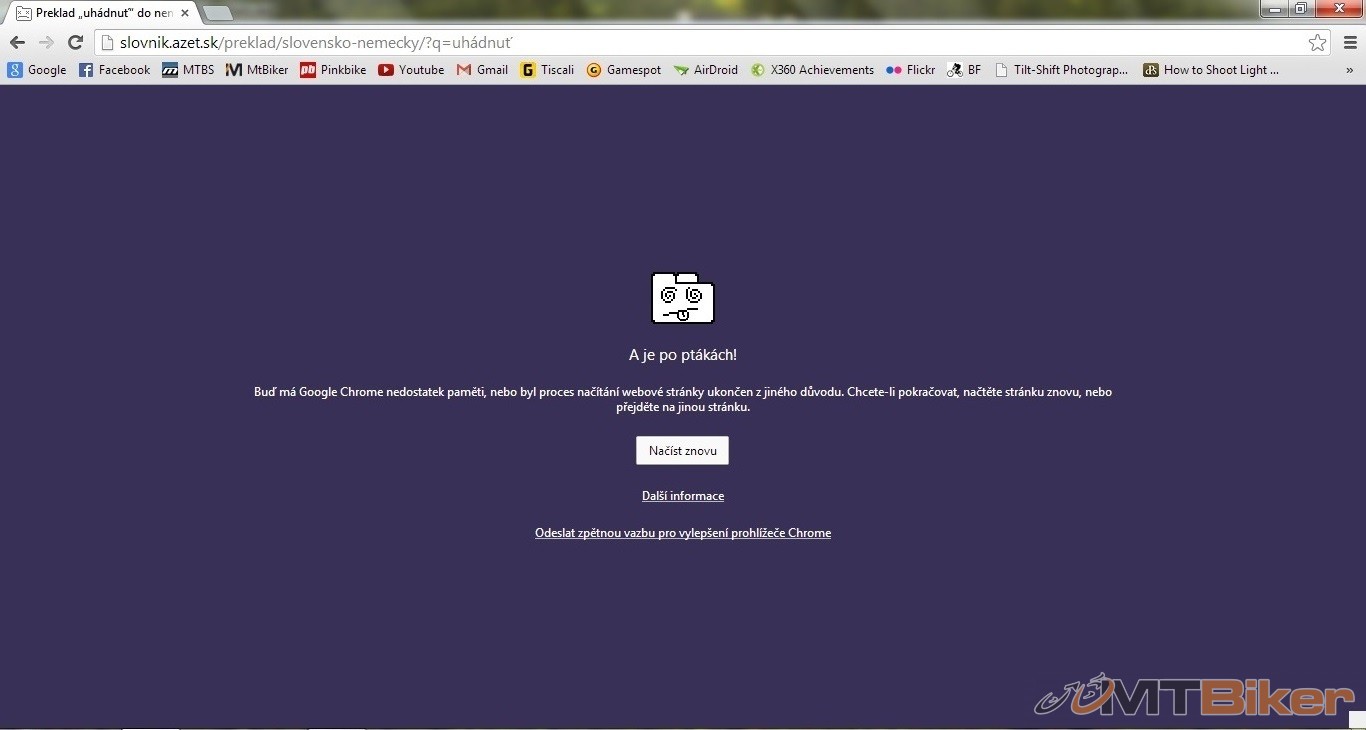
Task: Open the Gmail bookmark
Action: (482, 70)
